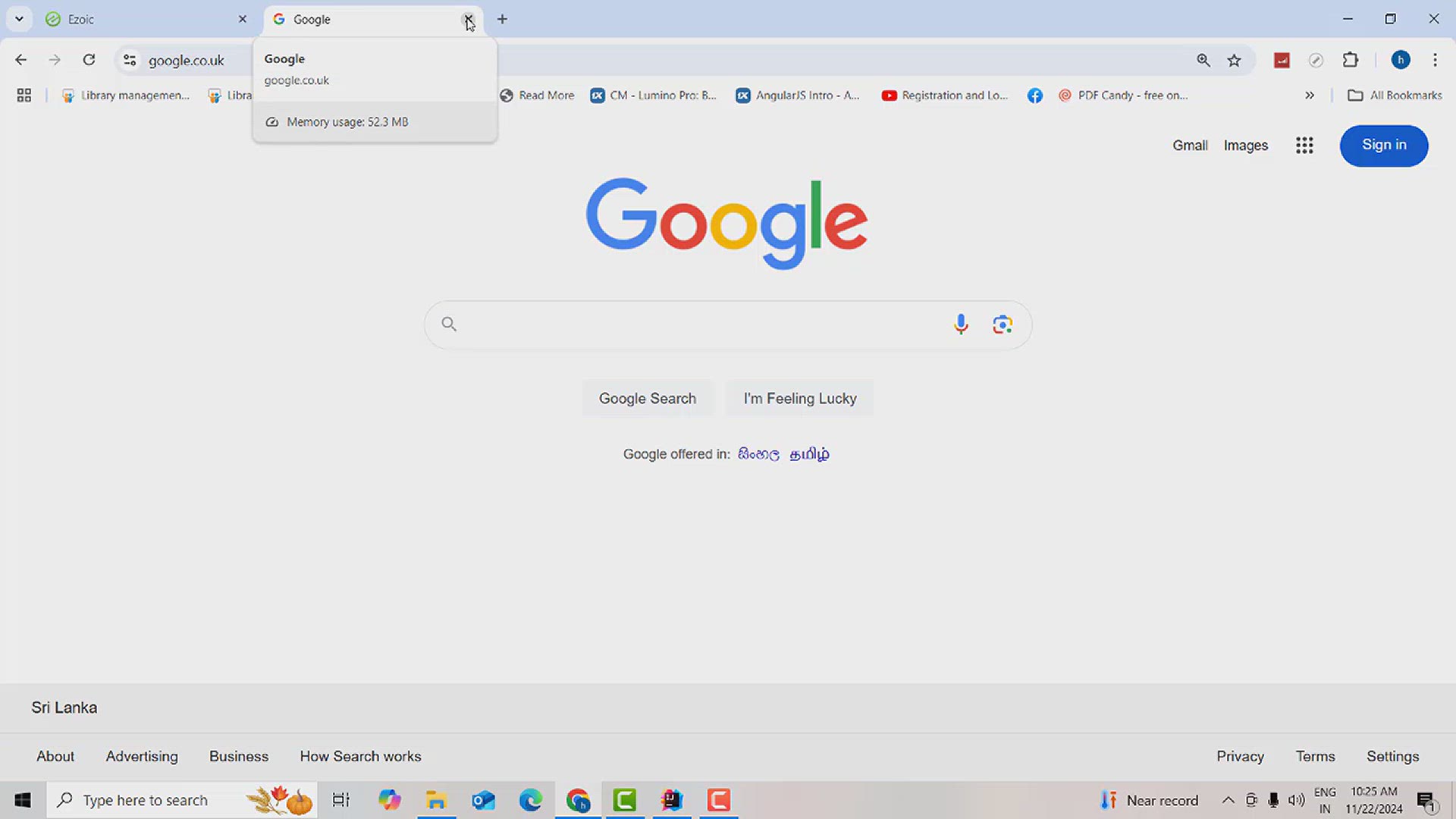Open Gmail link
The image size is (1456, 819).
(x=1190, y=145)
